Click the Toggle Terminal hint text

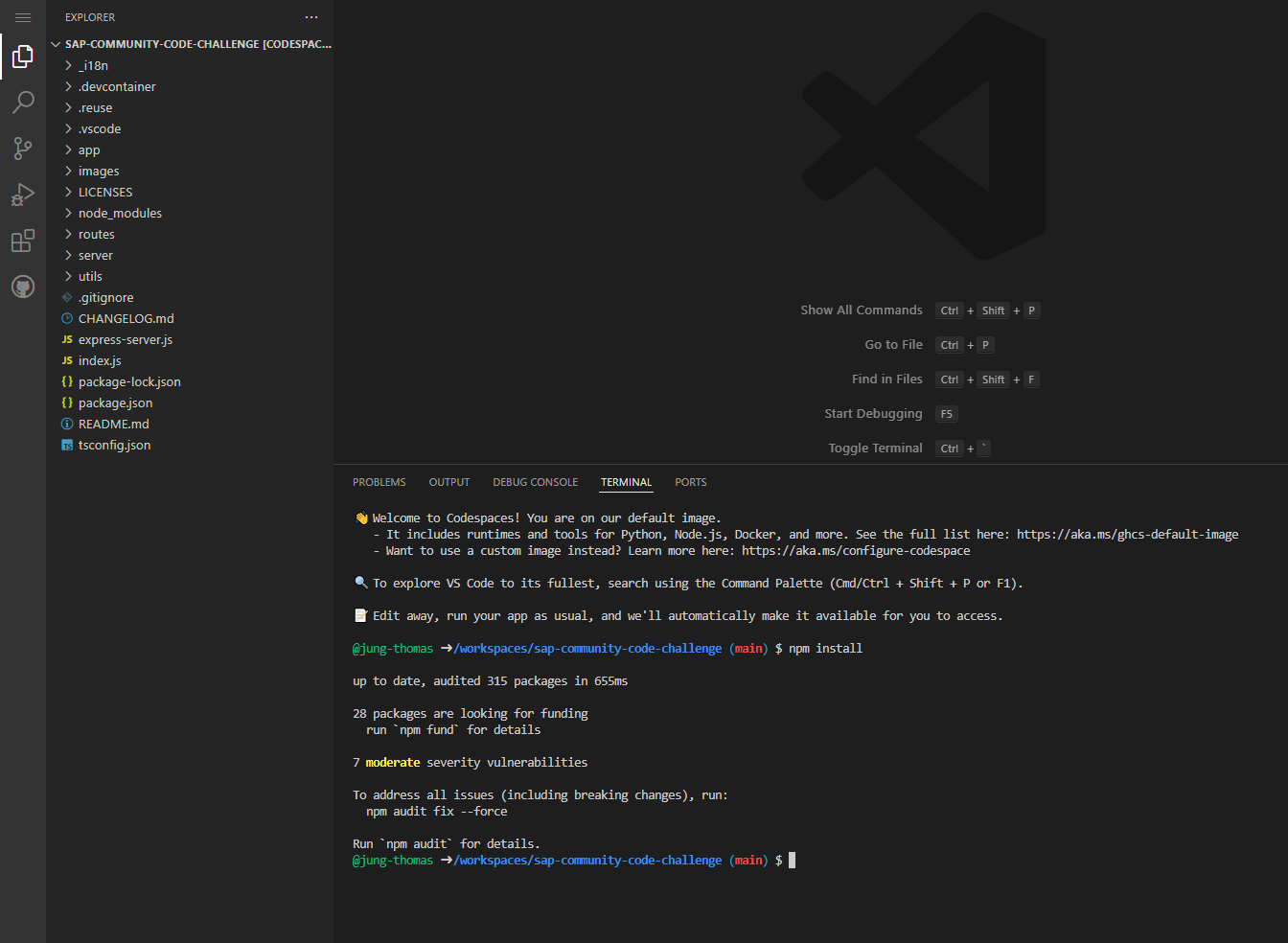pos(875,448)
